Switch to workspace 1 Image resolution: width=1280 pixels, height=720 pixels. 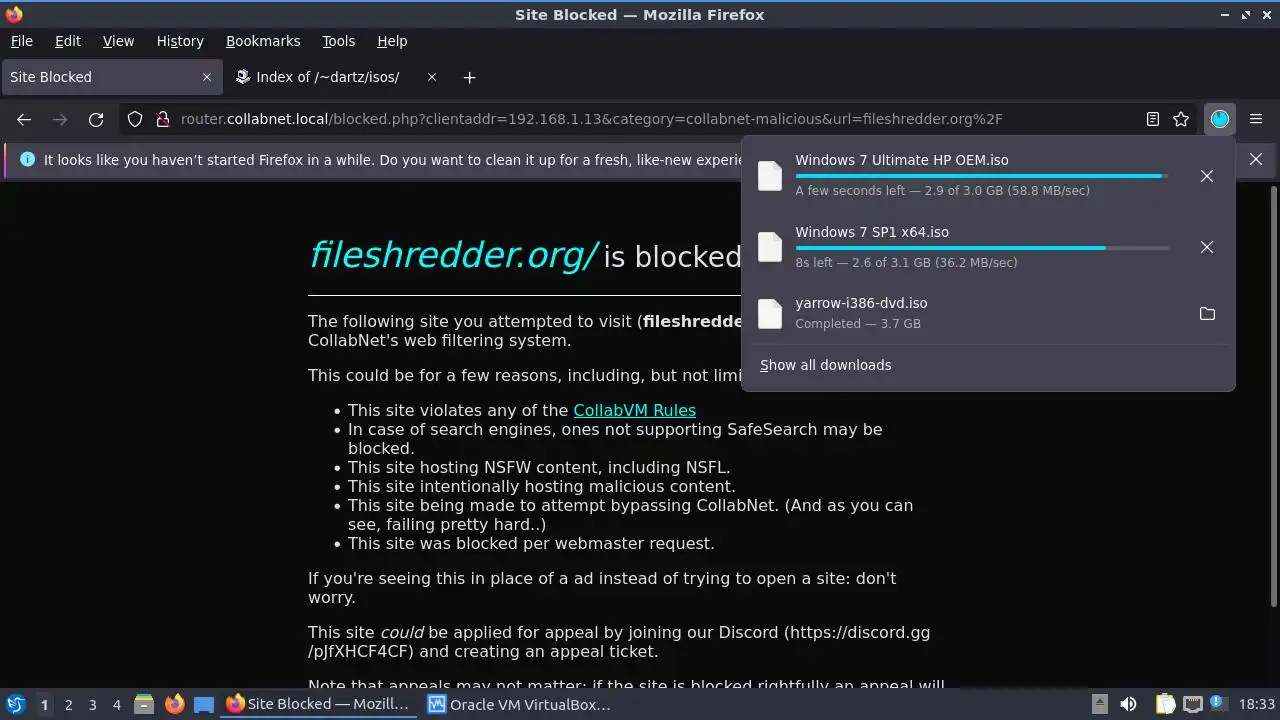click(x=44, y=704)
